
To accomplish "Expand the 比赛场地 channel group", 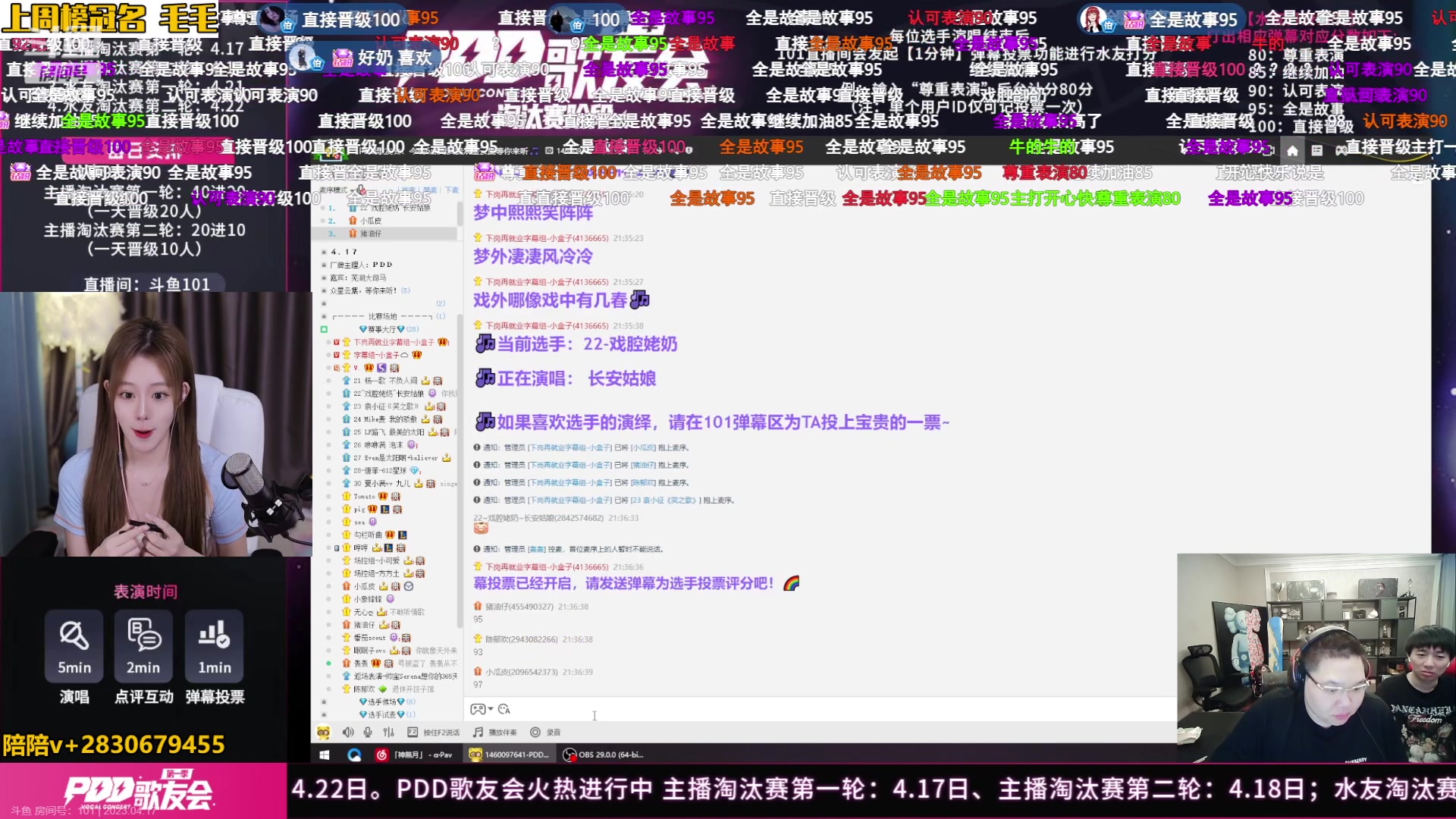I will (385, 316).
